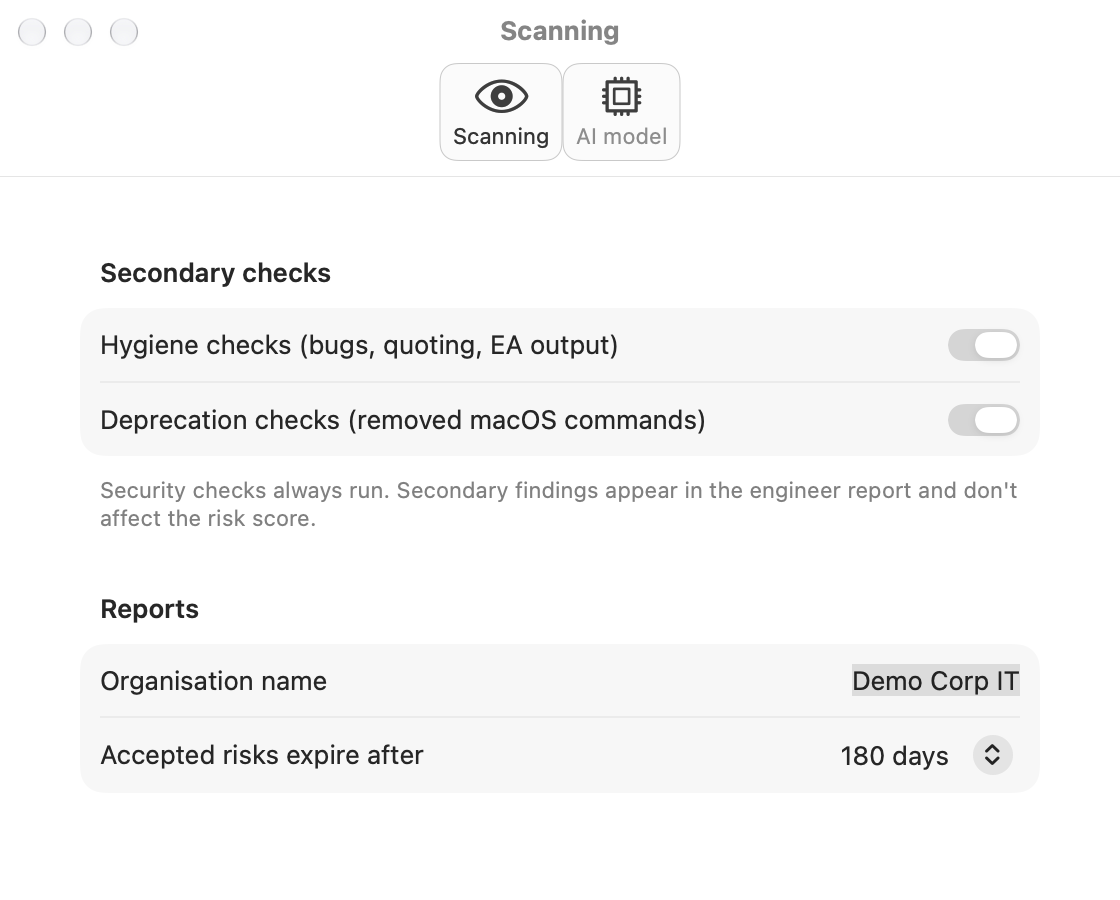The image size is (1120, 900).
Task: Open the accepted risks expiry dropdown
Action: coord(992,755)
